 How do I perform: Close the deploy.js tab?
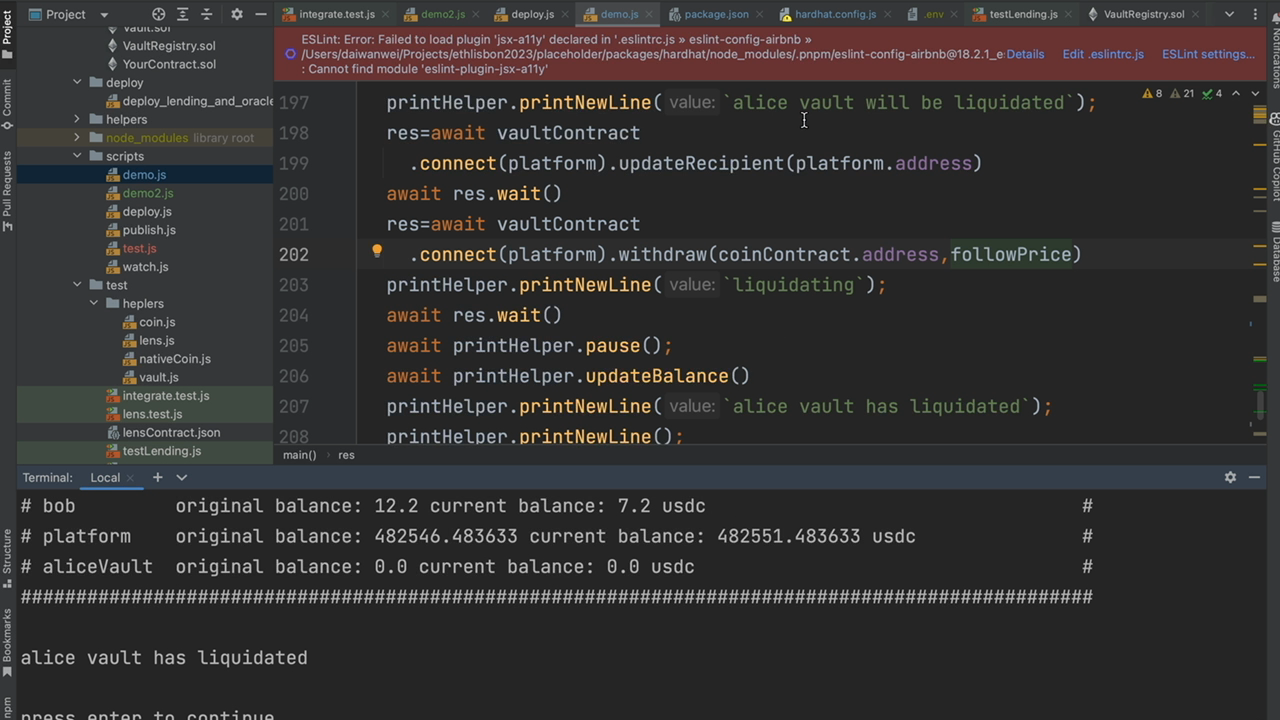pyautogui.click(x=567, y=15)
